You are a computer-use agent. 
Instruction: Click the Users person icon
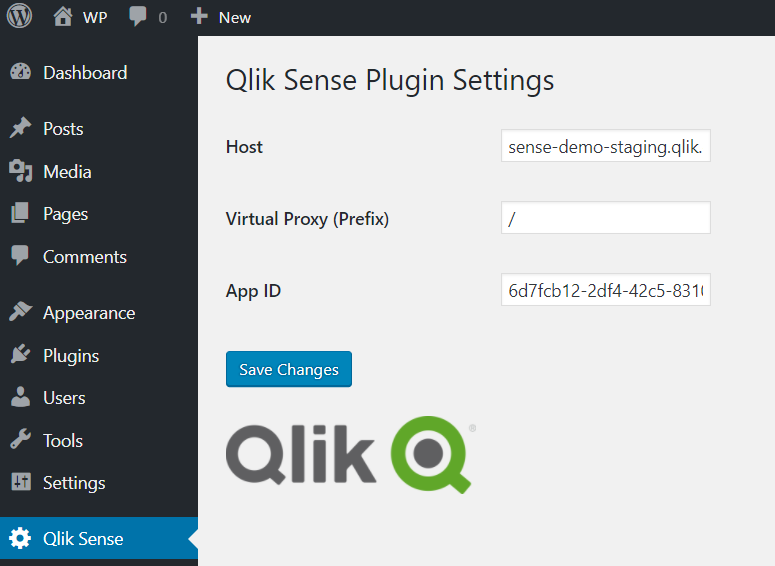[20, 397]
